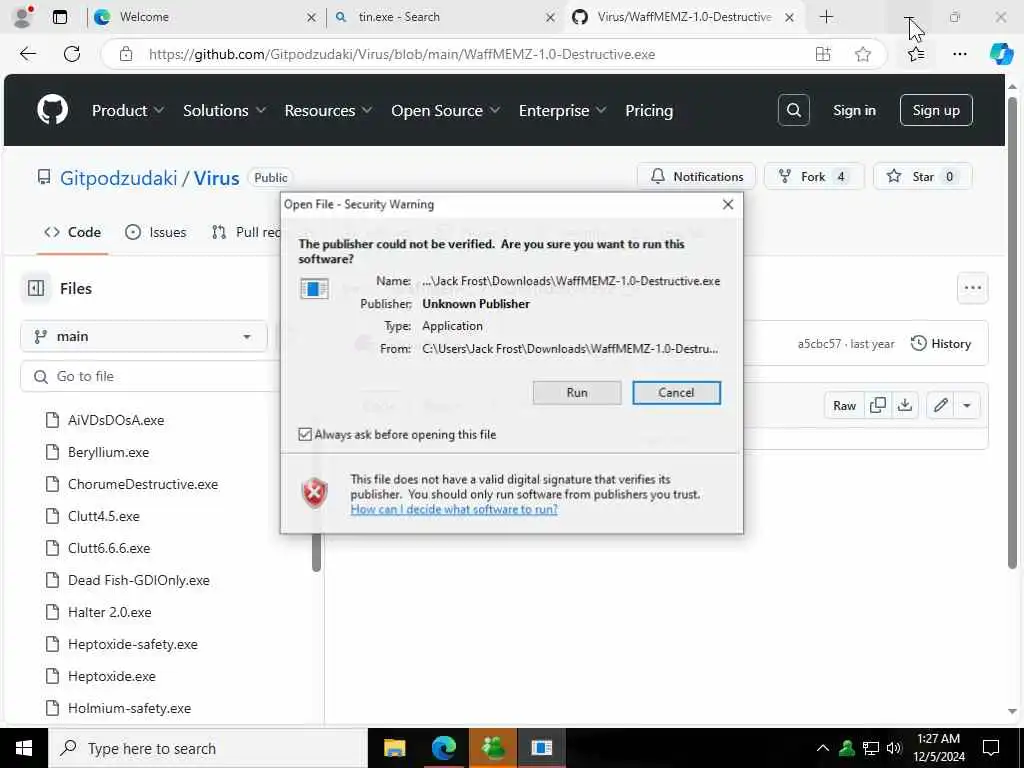Screen dimensions: 1024x768
Task: Expand the Open Source menu
Action: pyautogui.click(x=445, y=110)
